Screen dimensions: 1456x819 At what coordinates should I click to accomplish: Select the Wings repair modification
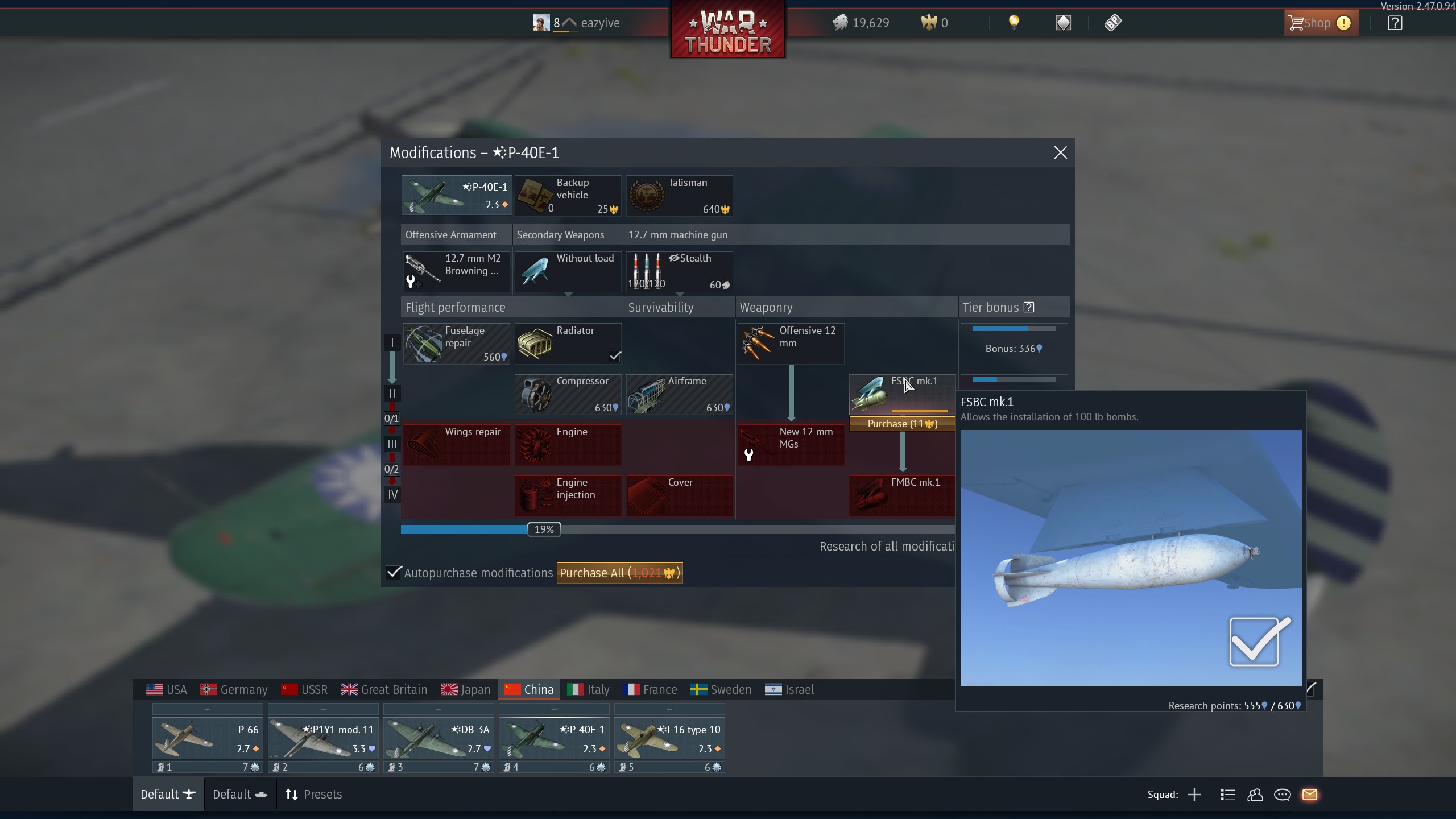tap(457, 445)
